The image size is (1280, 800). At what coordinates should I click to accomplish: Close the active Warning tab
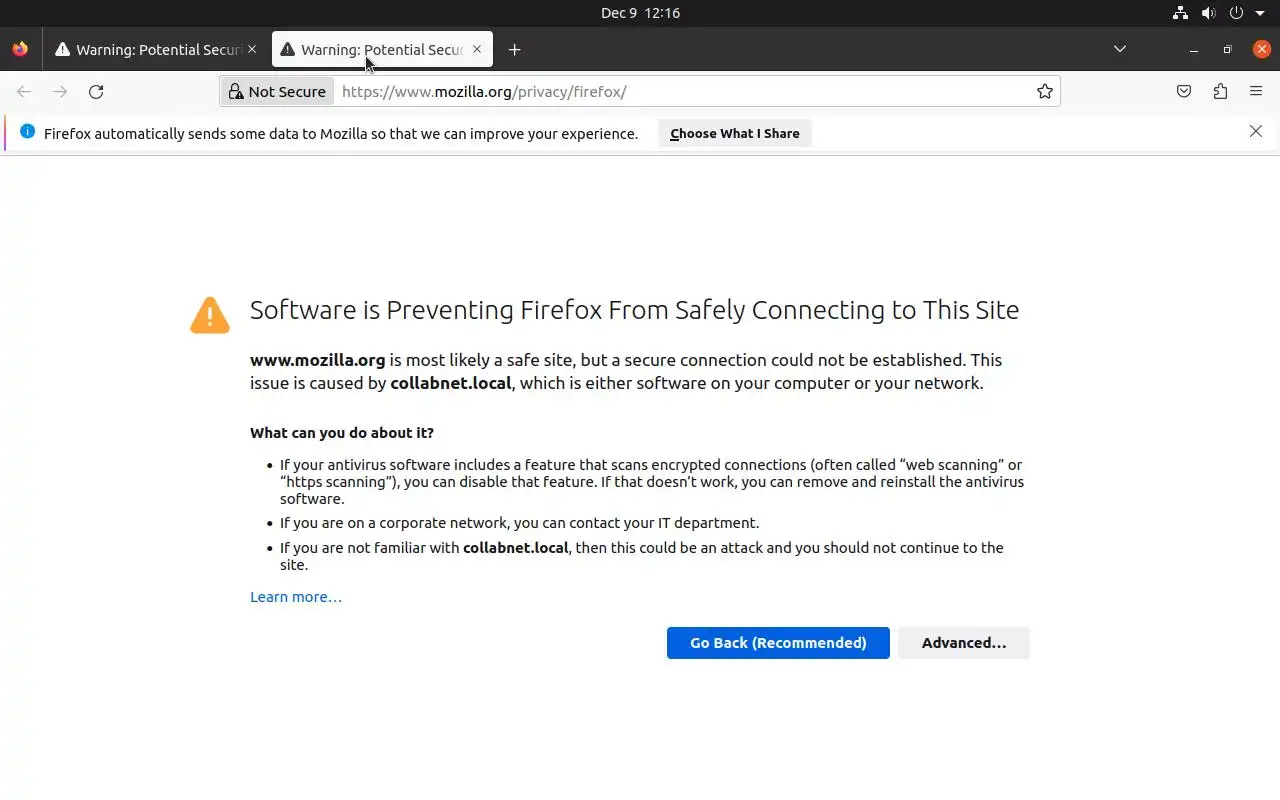click(477, 49)
